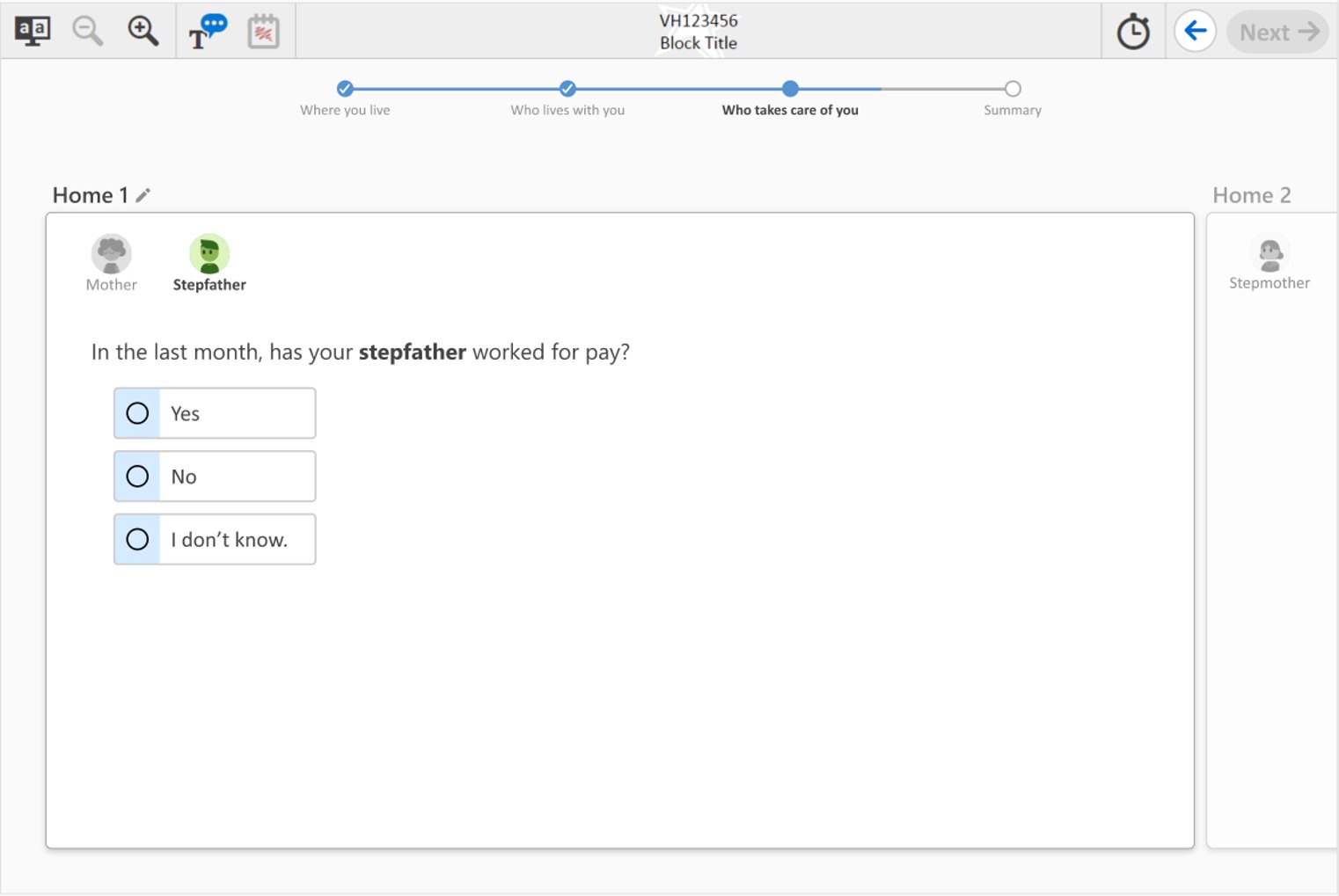Choose the Yes radio option

[x=138, y=413]
